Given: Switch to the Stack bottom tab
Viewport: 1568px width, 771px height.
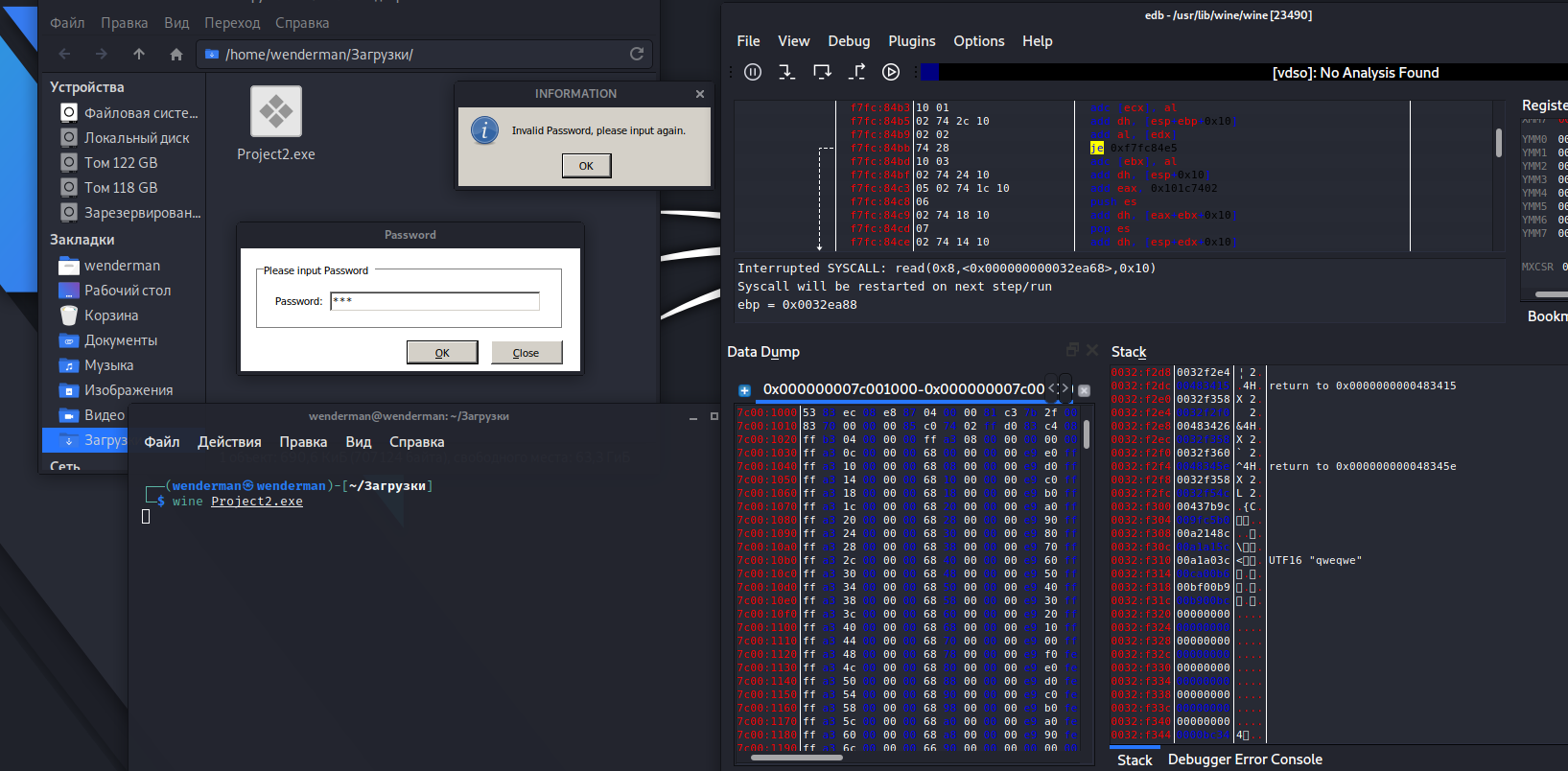Looking at the screenshot, I should 1135,759.
